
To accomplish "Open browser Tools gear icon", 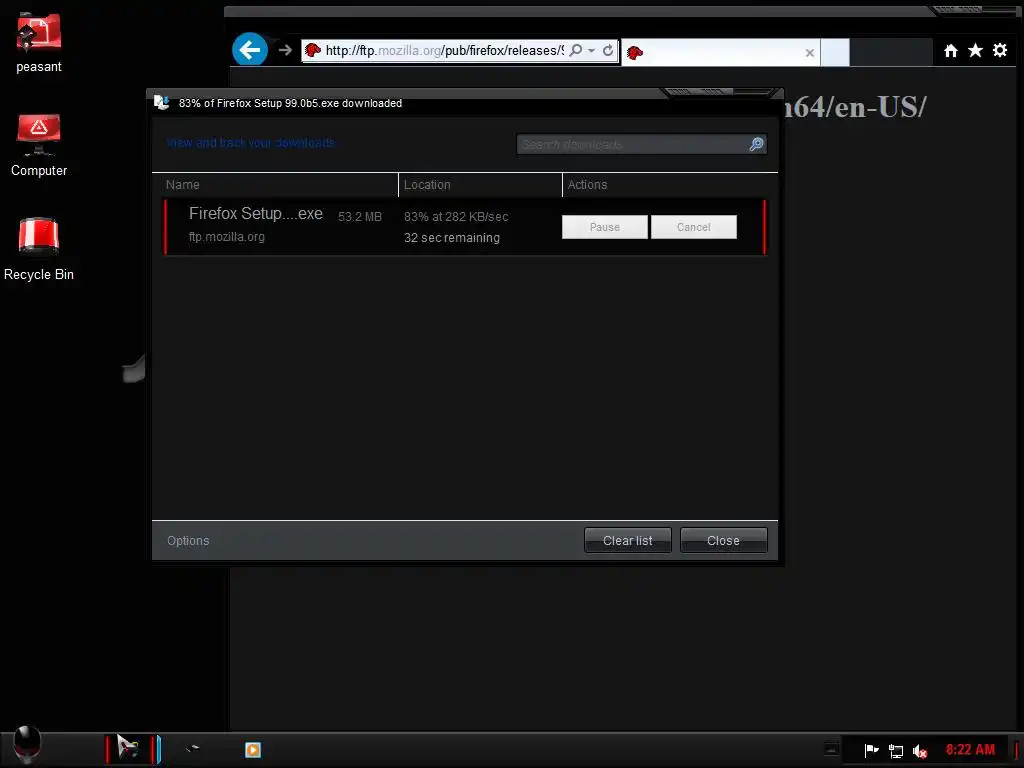I will coord(1000,50).
